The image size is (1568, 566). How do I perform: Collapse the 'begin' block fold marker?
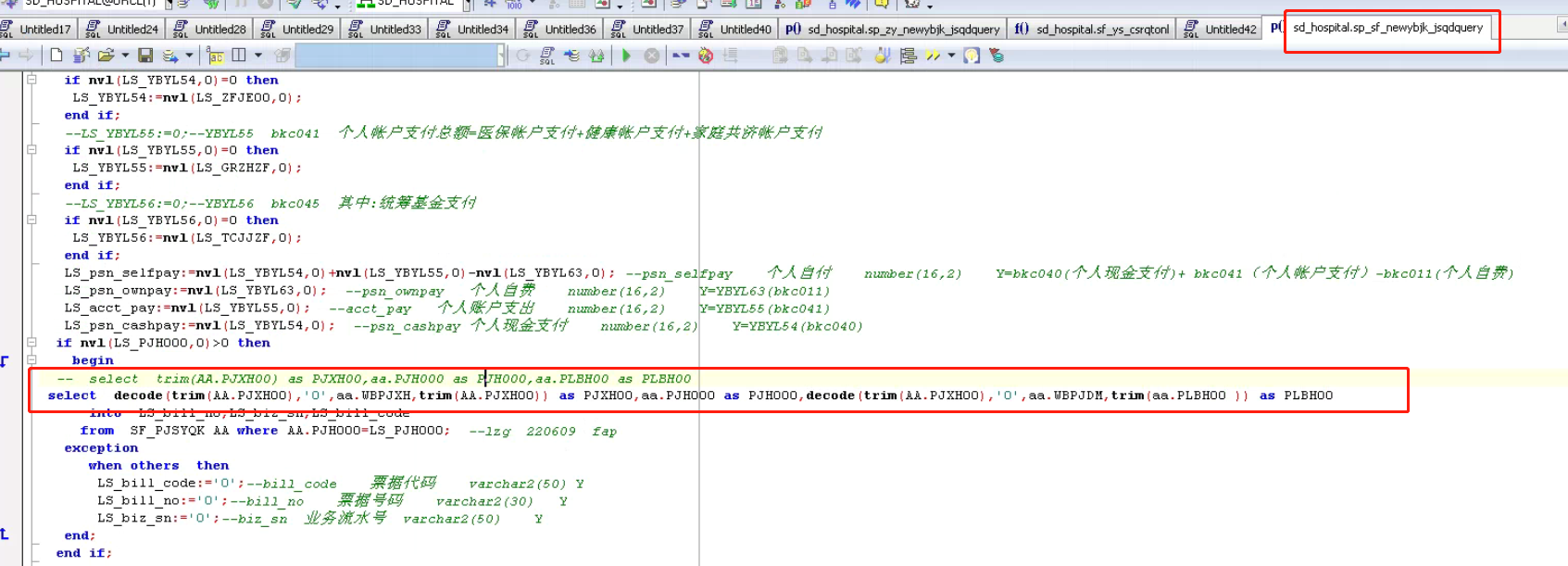[x=31, y=359]
